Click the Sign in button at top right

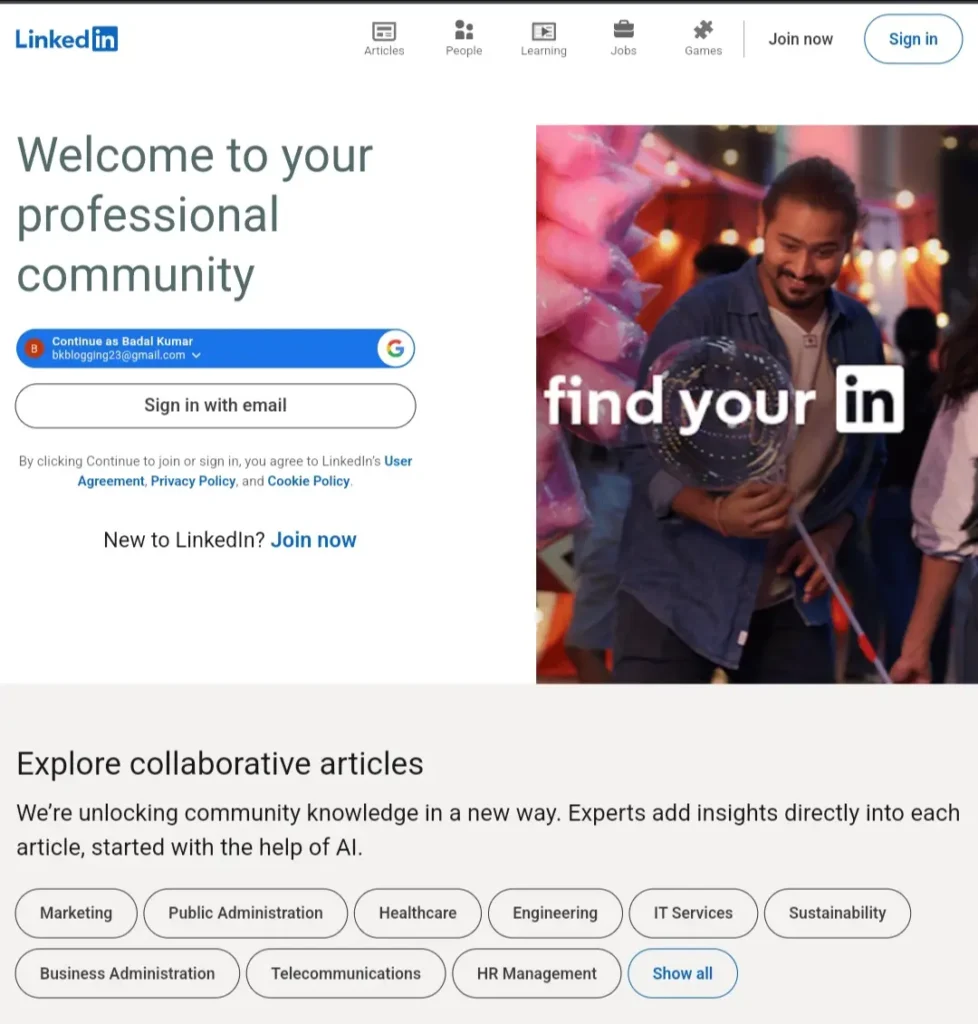pyautogui.click(x=911, y=39)
